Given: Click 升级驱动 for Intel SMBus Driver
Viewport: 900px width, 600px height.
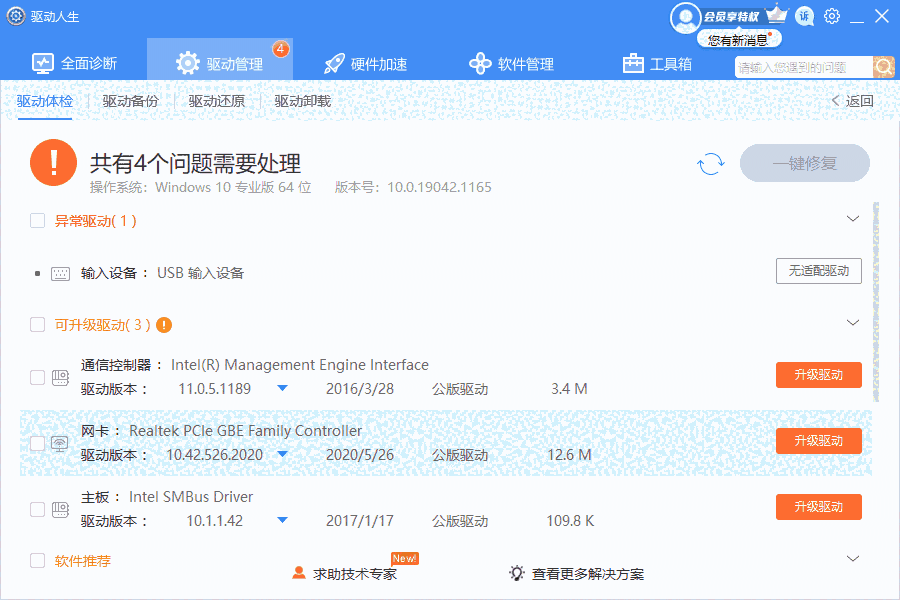Looking at the screenshot, I should pos(818,507).
